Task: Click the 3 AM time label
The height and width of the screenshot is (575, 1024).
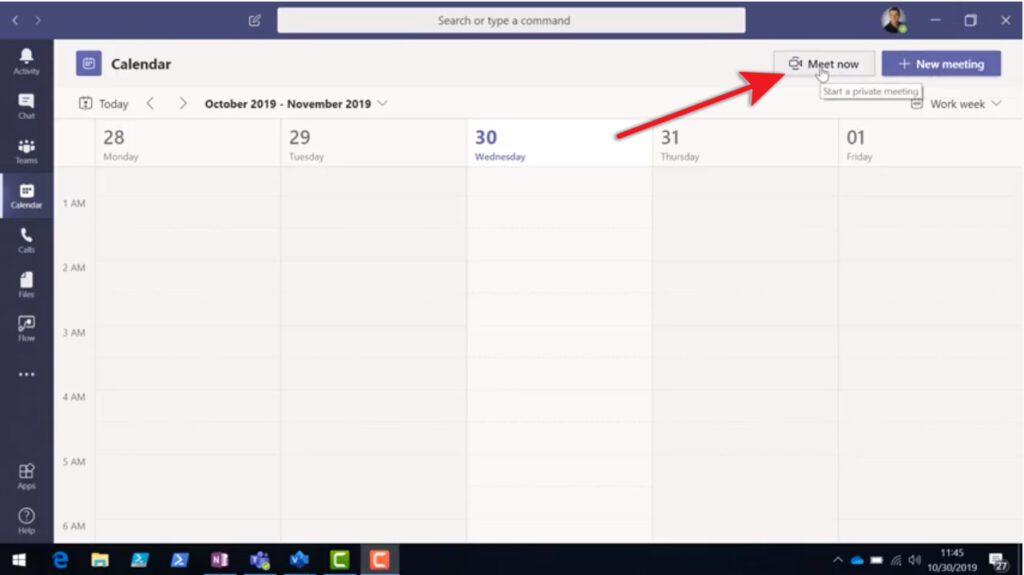Action: pyautogui.click(x=74, y=333)
